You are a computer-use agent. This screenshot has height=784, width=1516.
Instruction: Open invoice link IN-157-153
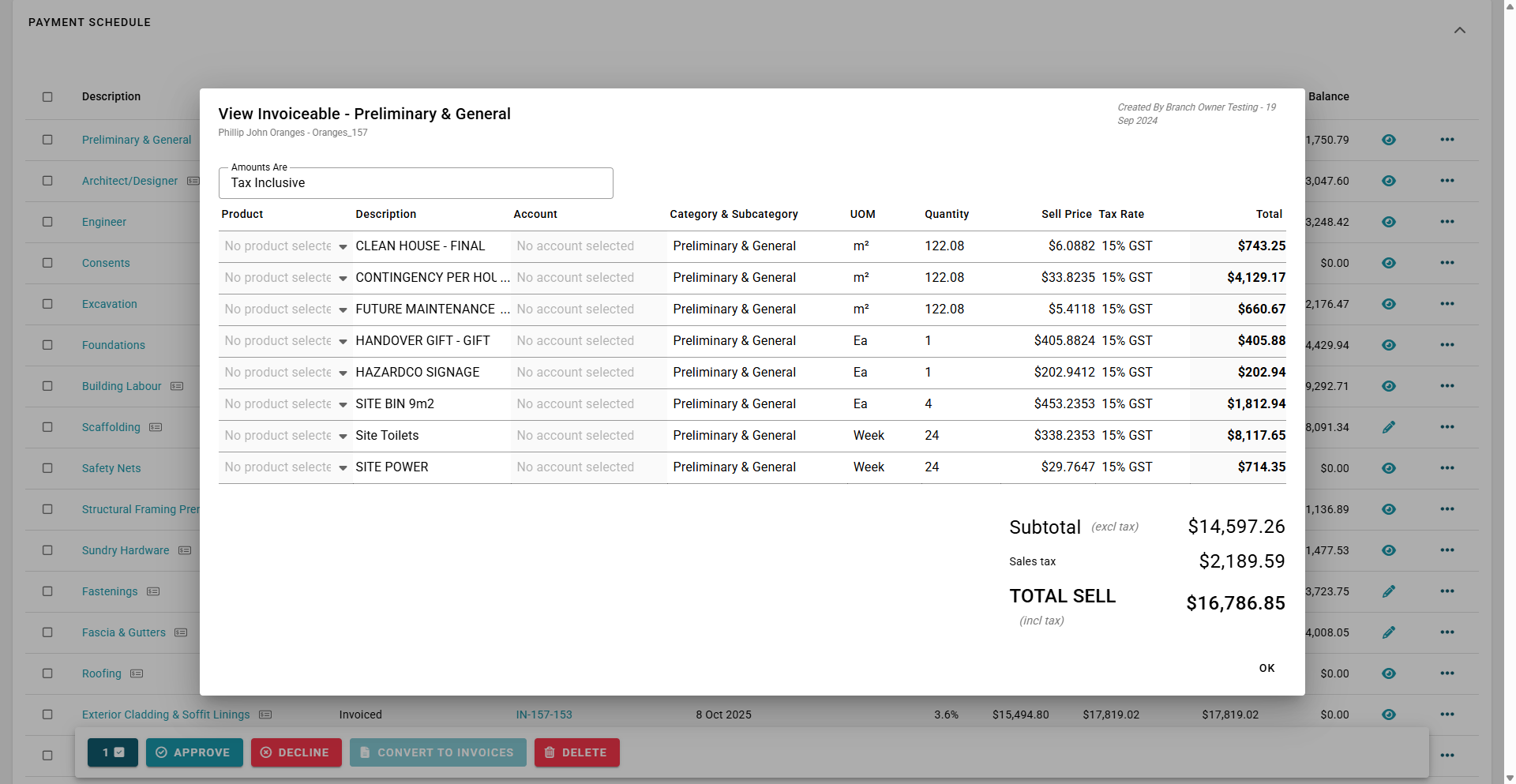coord(544,715)
